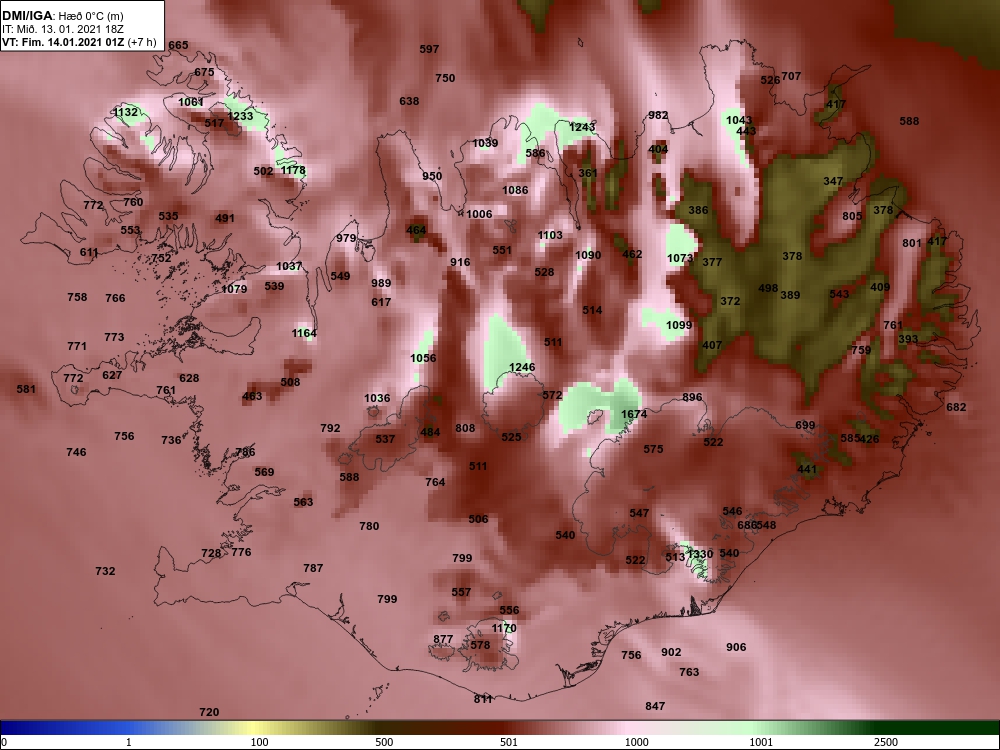The height and width of the screenshot is (750, 1000).
Task: Click the map value 707
Action: pyautogui.click(x=791, y=76)
